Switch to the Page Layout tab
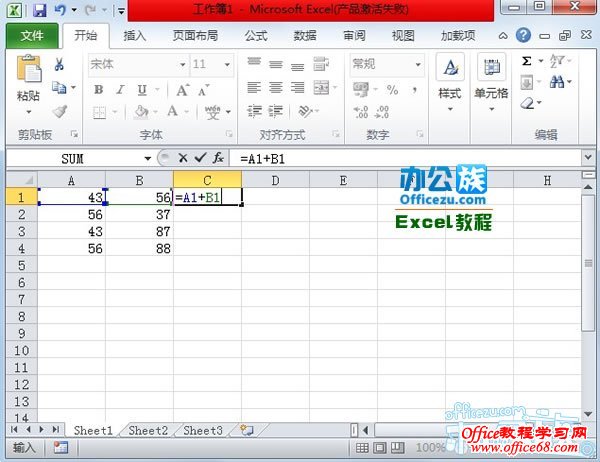Viewport: 600px width, 462px height. pos(195,36)
